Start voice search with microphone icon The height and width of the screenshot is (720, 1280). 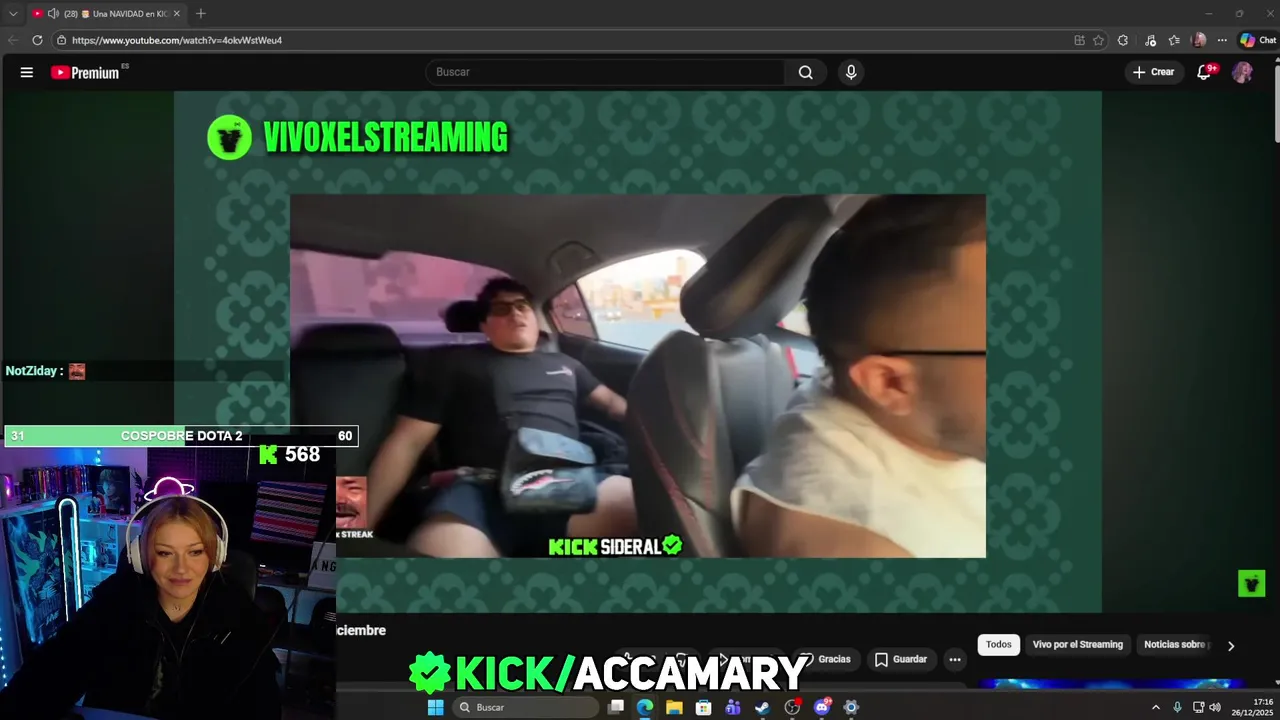point(851,72)
